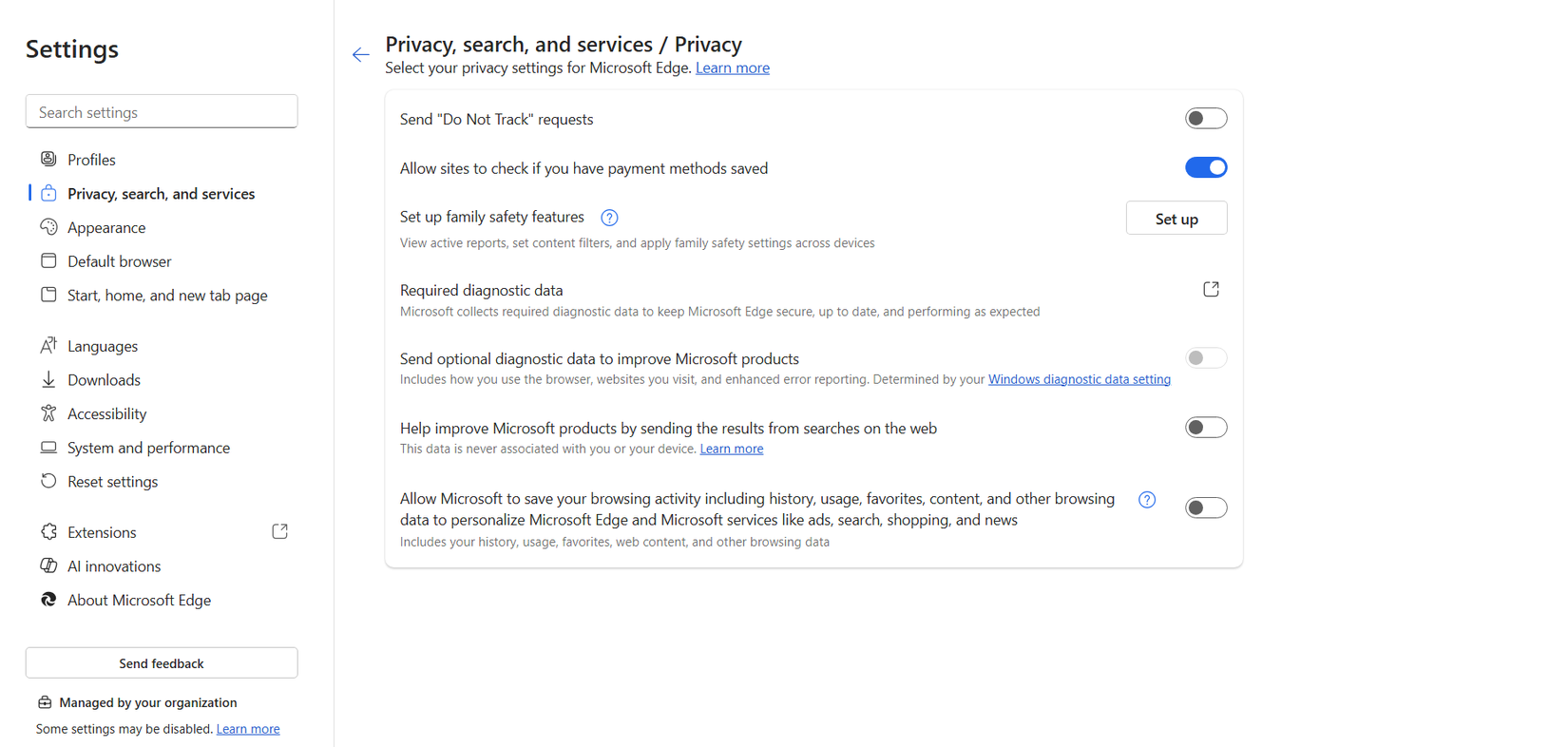Click the AI innovations icon
This screenshot has height=747, width=1568.
48,565
